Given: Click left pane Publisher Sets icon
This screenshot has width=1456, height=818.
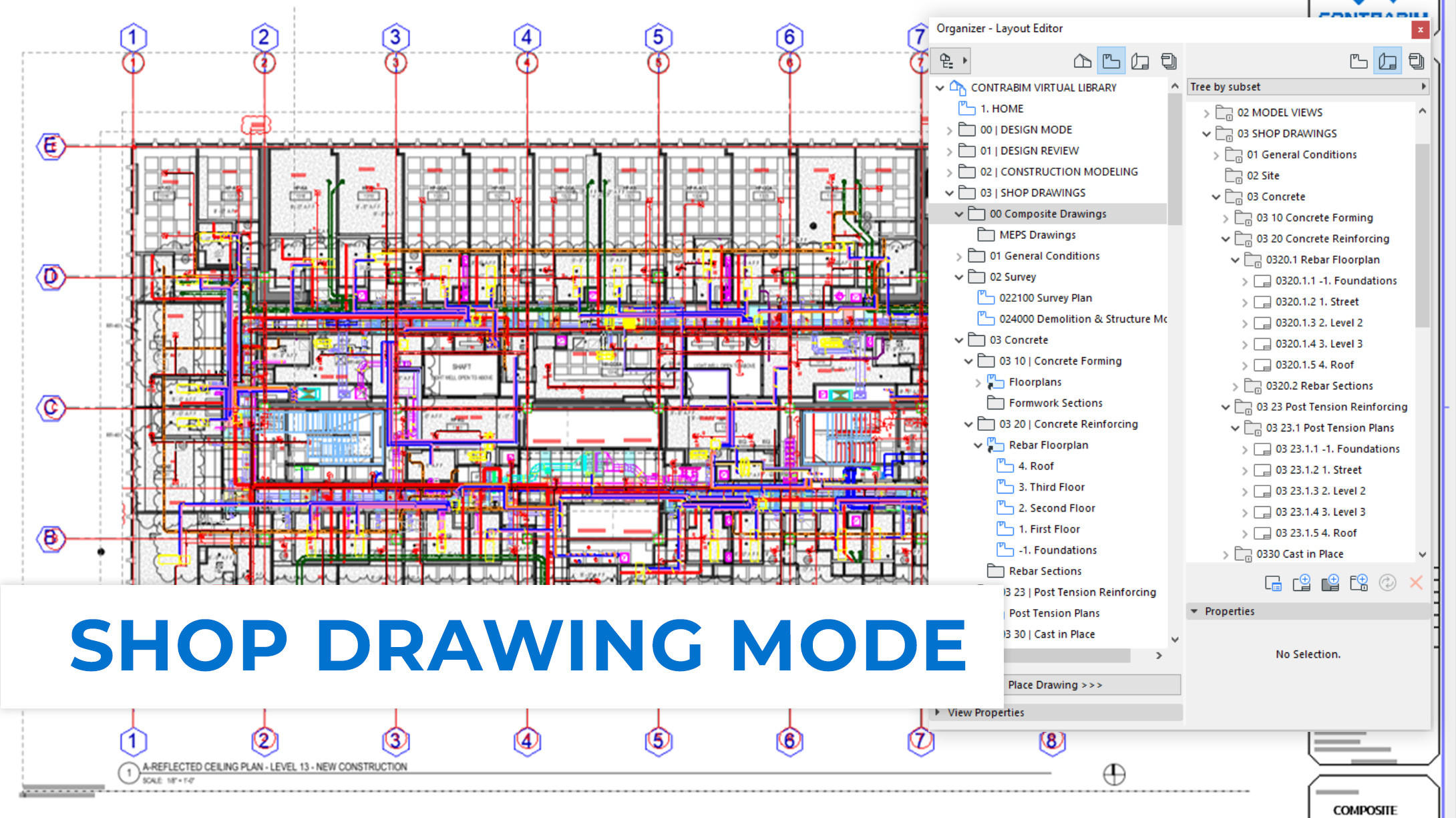Looking at the screenshot, I should pos(1169,61).
